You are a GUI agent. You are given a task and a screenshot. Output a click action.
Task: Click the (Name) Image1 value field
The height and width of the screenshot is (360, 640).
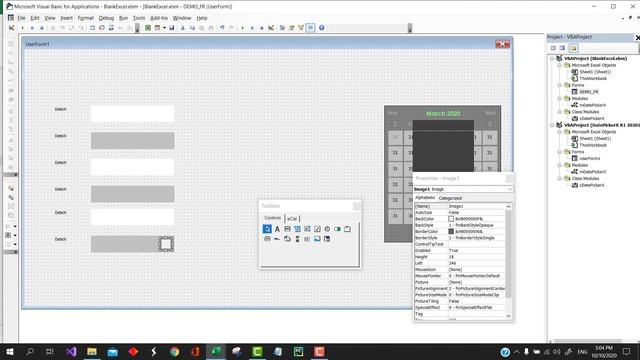[x=476, y=206]
